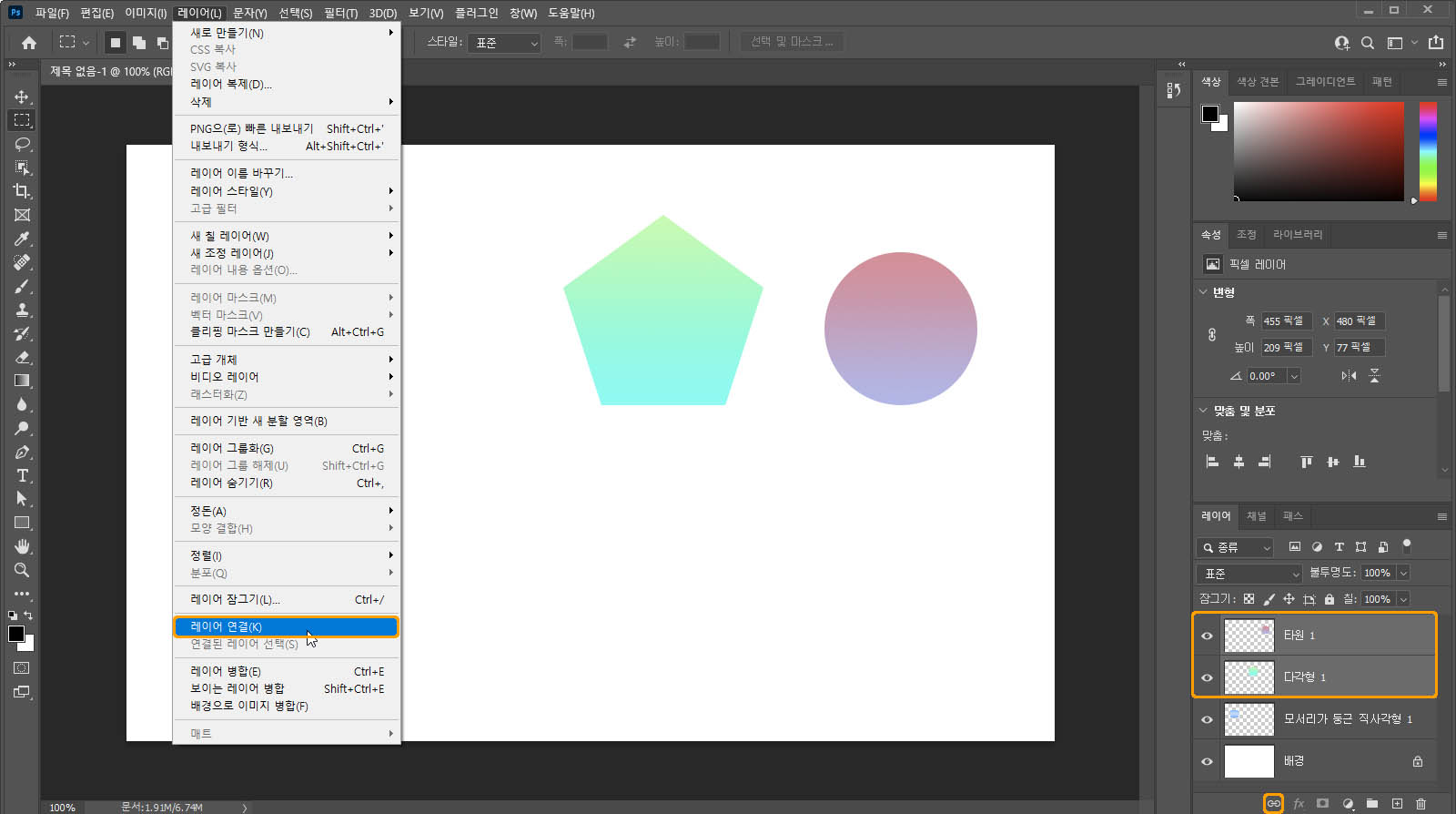This screenshot has height=814, width=1456.
Task: Open the 칠 fill dropdown arrow
Action: (x=1403, y=599)
